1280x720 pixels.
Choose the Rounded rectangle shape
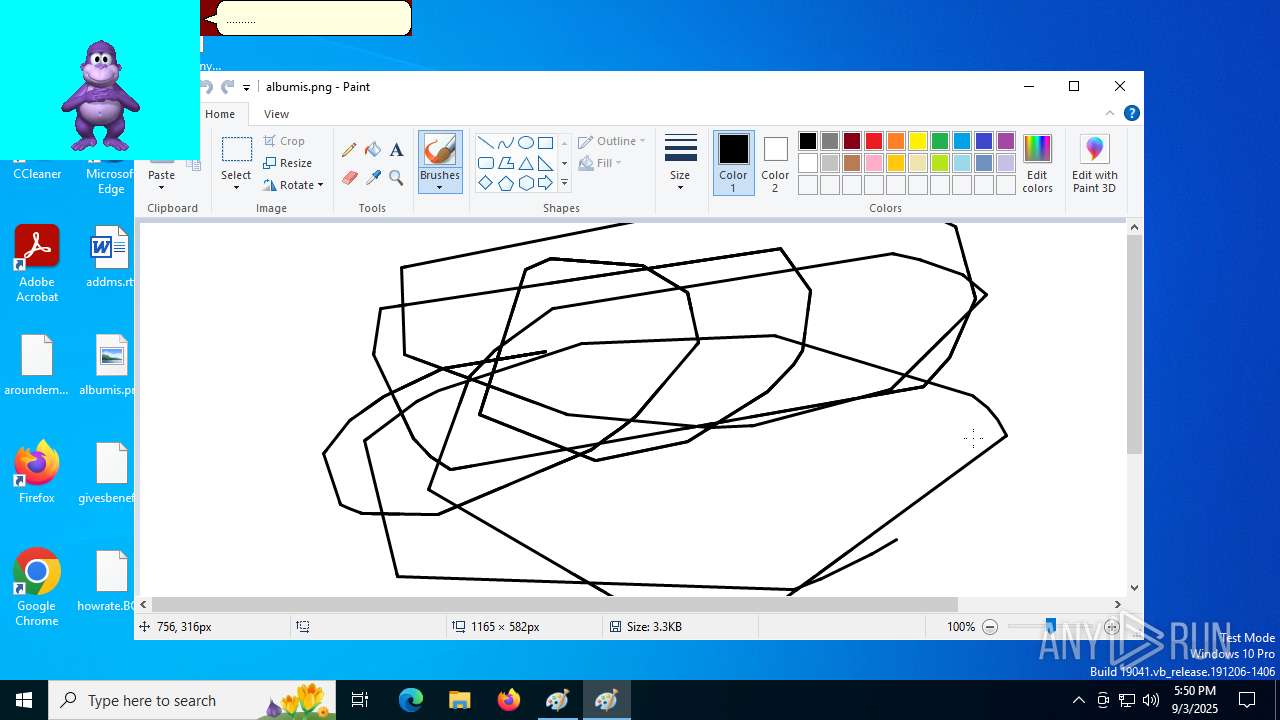[485, 163]
